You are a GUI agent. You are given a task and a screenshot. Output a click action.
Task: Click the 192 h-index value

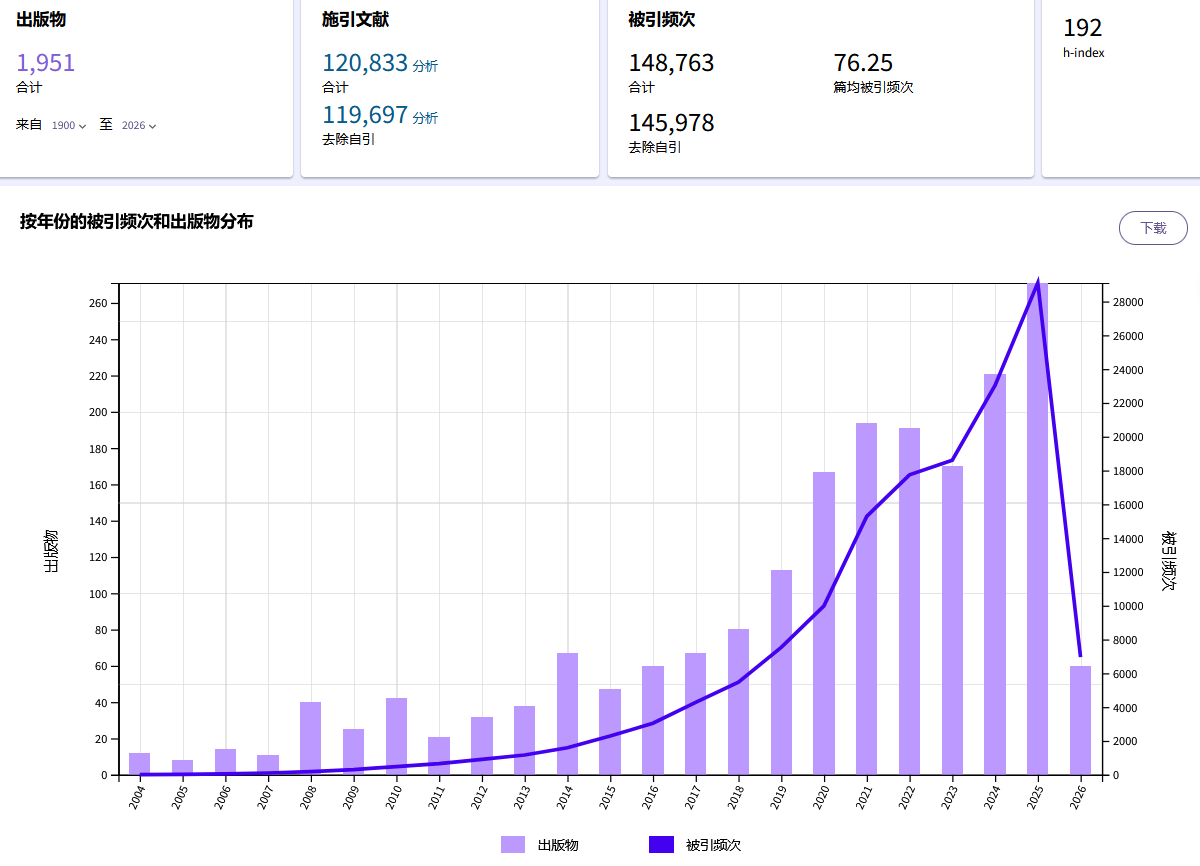(1082, 28)
